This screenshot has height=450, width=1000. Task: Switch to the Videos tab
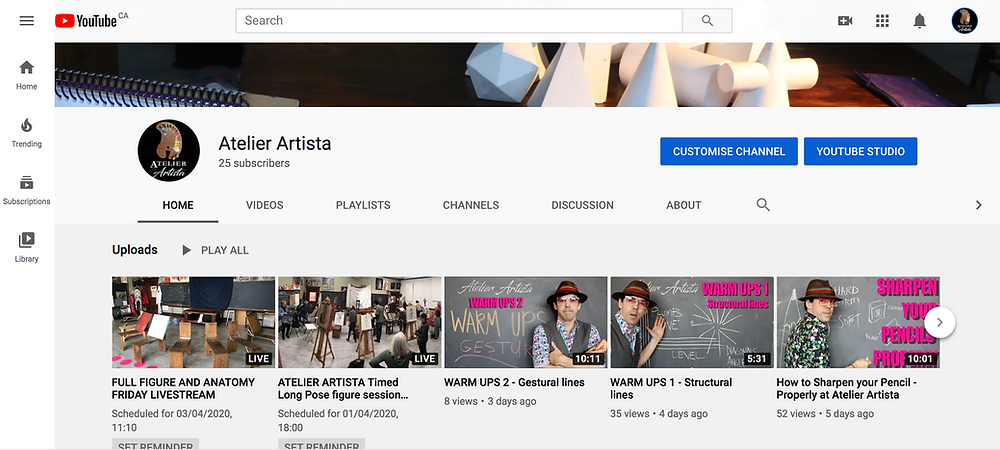pos(265,205)
